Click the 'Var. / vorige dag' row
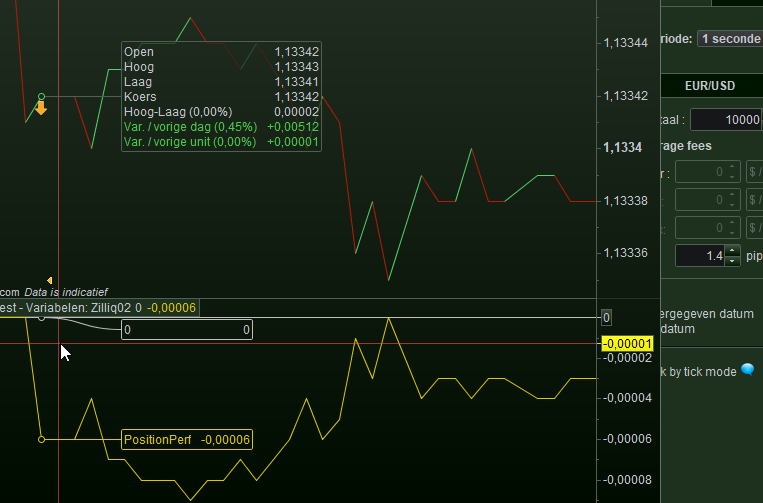 pos(221,127)
